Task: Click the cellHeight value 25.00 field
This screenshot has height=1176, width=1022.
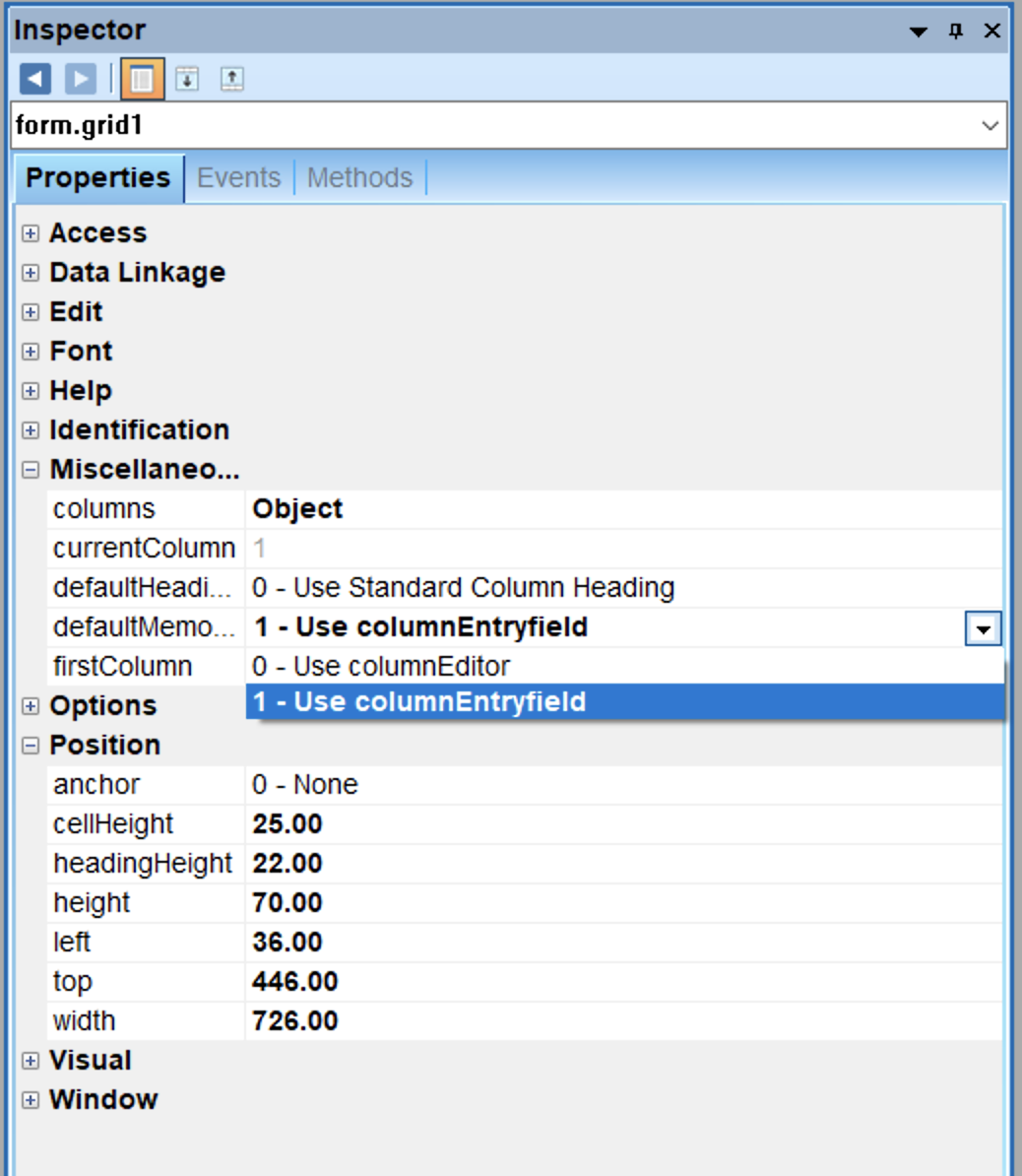Action: (x=622, y=824)
